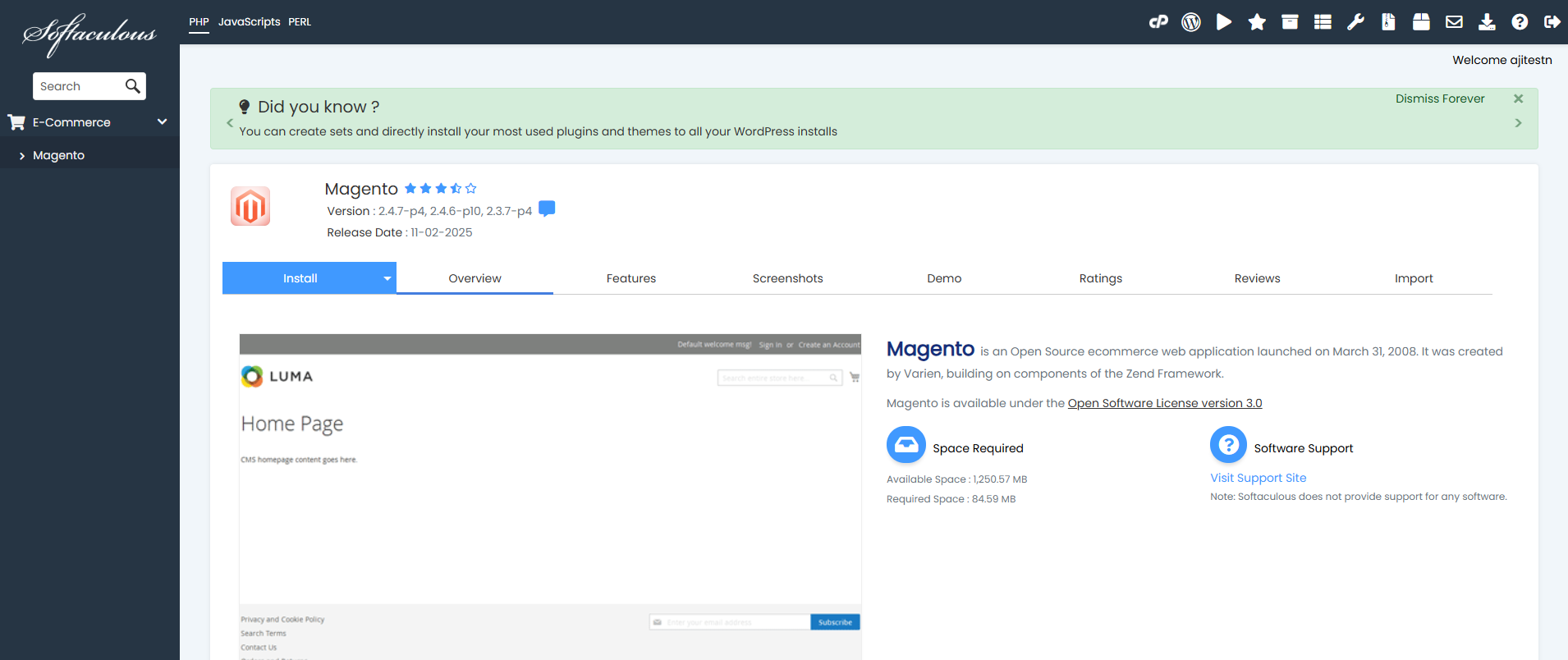
Task: Click the archive box installations icon
Action: click(x=1290, y=22)
